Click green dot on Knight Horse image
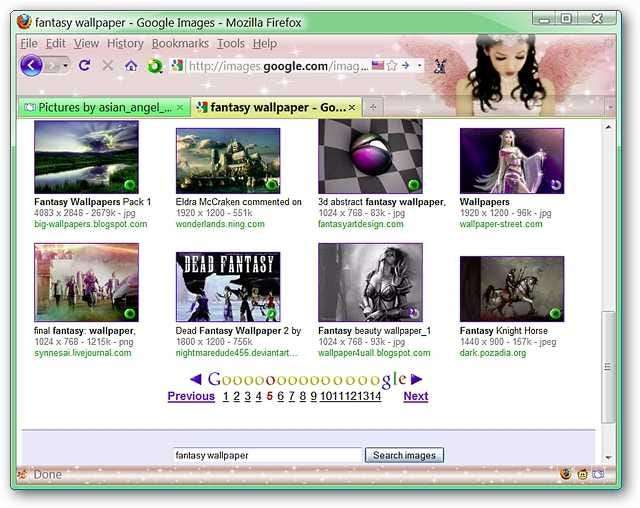640x508 pixels. [555, 313]
